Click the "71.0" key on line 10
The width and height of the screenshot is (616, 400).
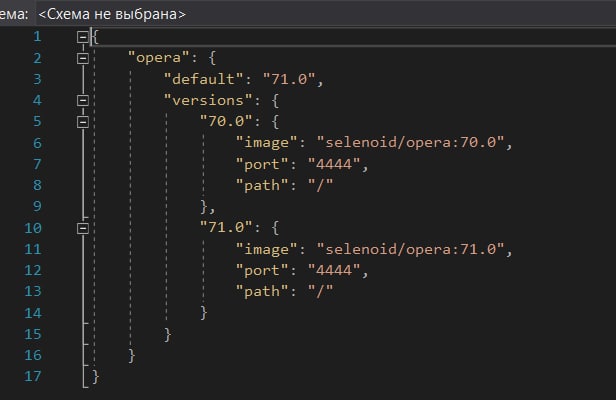[x=226, y=228]
